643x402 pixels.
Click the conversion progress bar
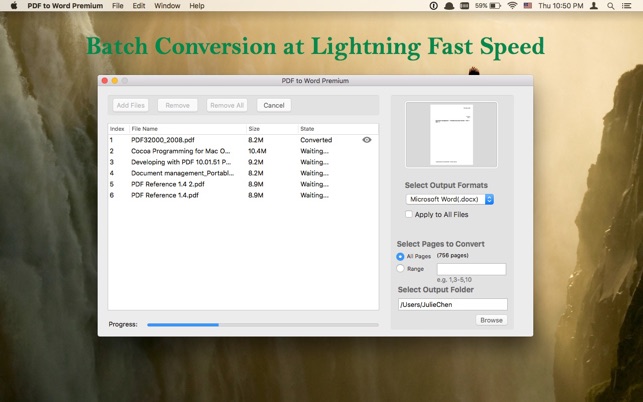click(263, 325)
